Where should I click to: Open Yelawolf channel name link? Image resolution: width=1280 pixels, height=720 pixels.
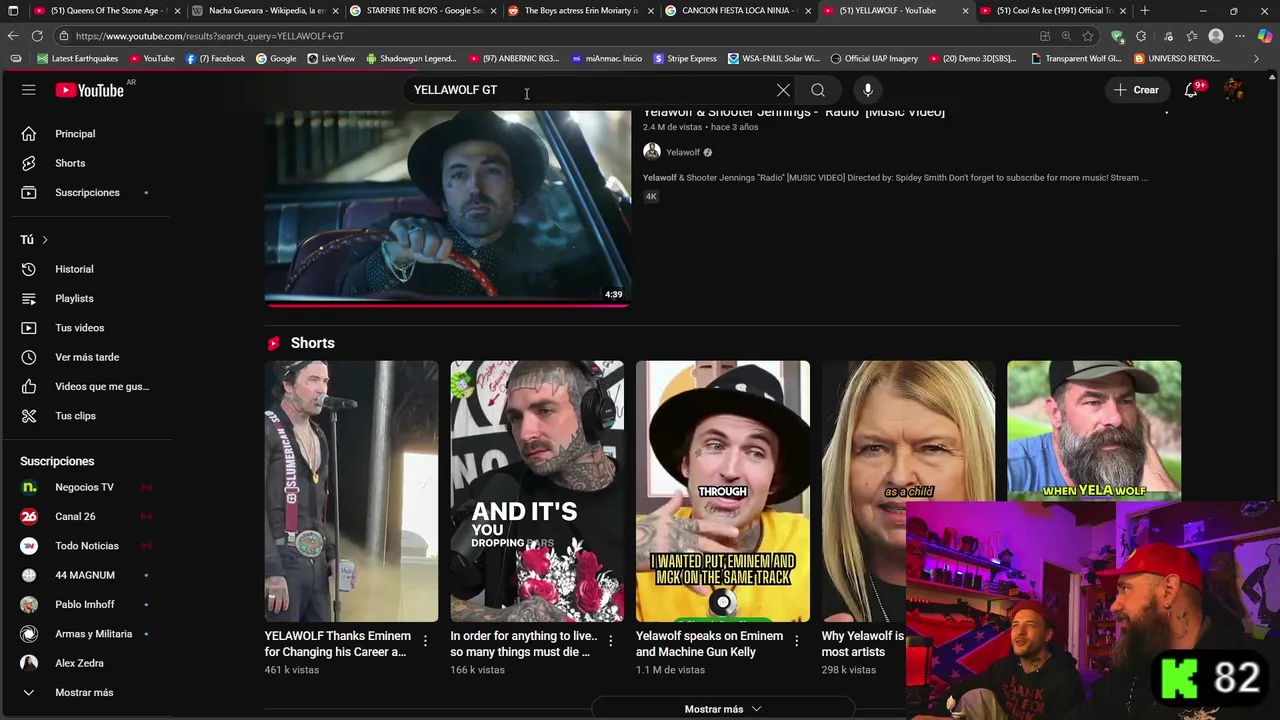(683, 153)
